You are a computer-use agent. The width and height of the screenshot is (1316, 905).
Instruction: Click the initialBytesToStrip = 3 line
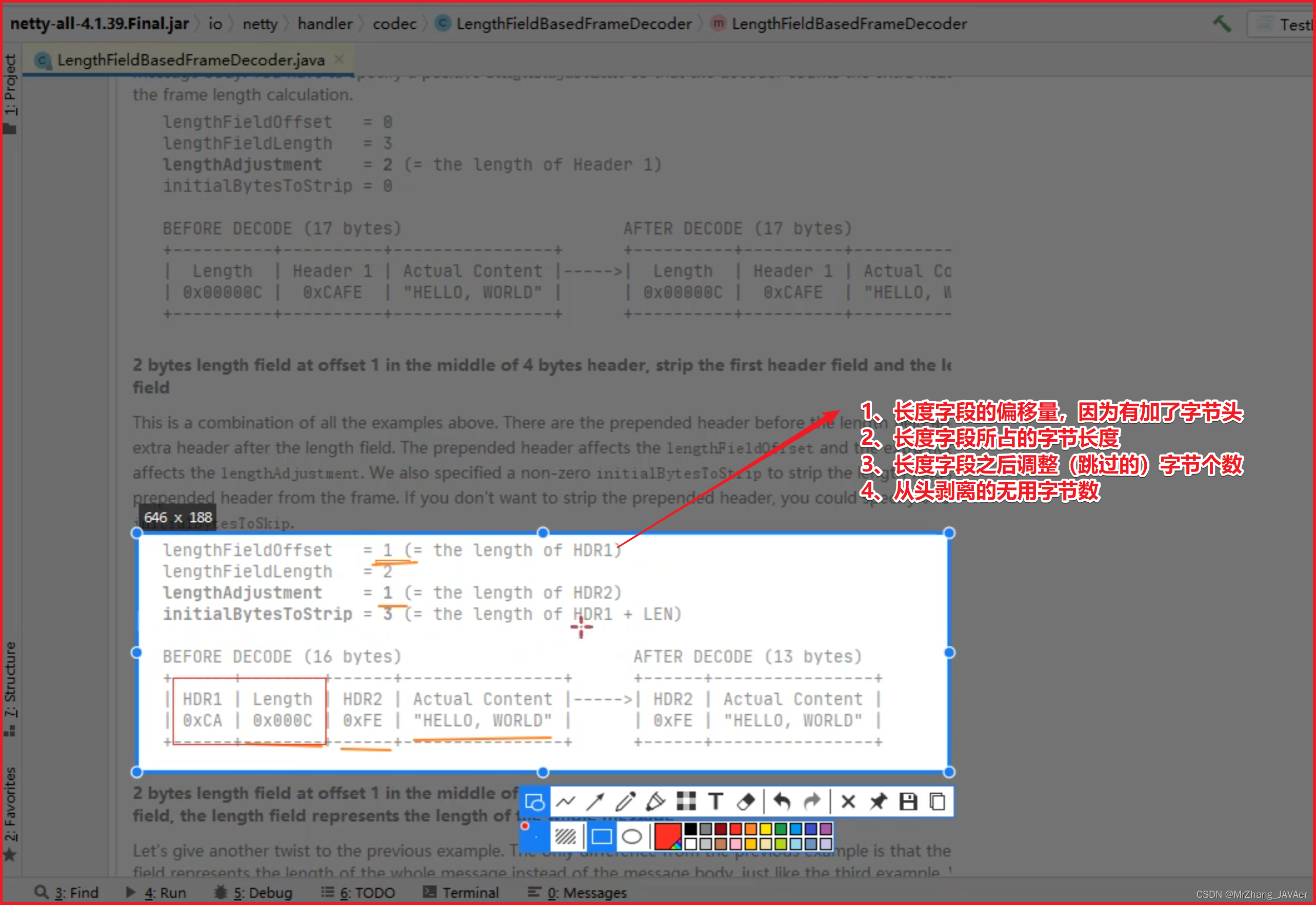point(422,614)
